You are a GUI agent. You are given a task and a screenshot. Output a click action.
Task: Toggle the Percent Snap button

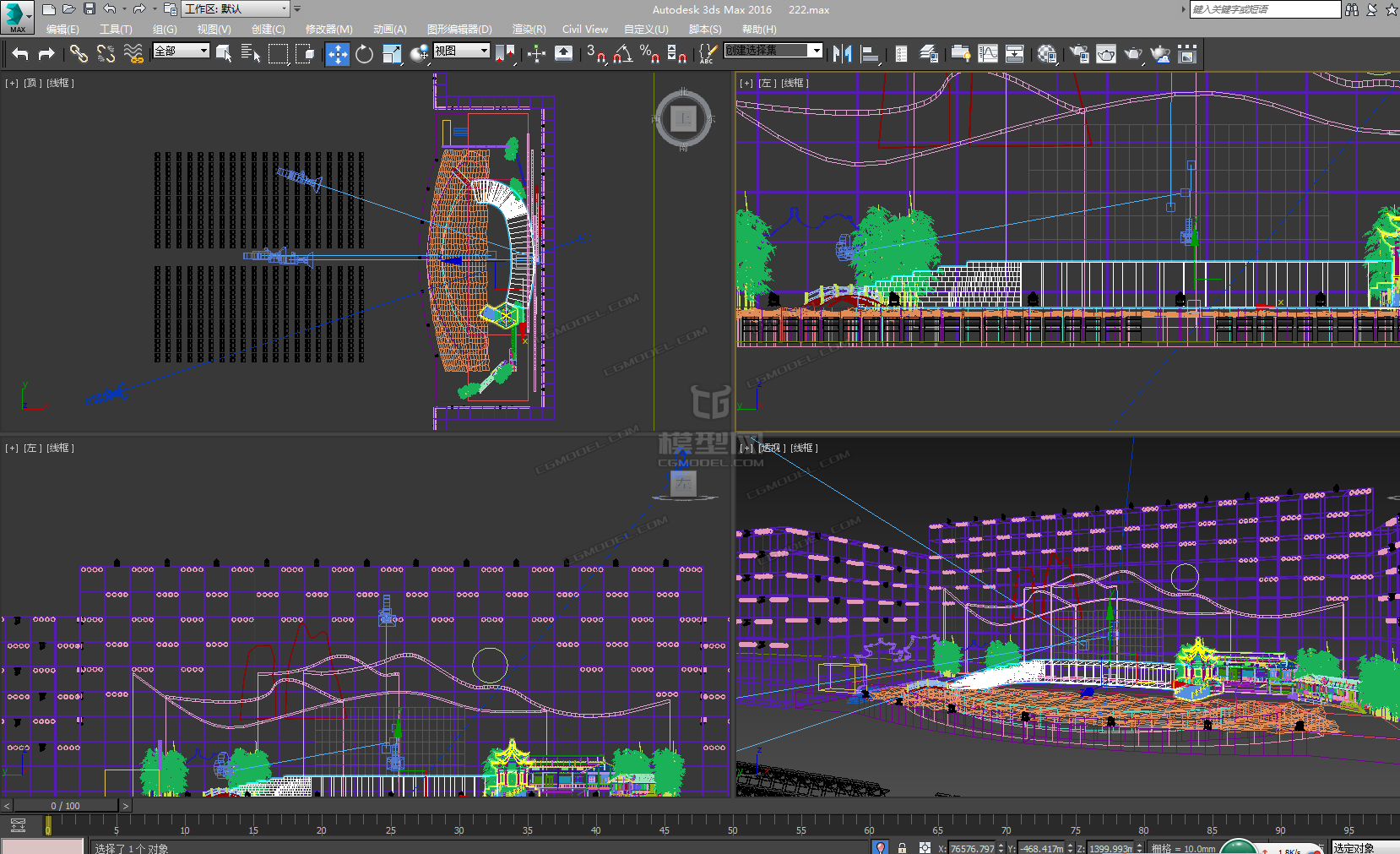(x=649, y=55)
